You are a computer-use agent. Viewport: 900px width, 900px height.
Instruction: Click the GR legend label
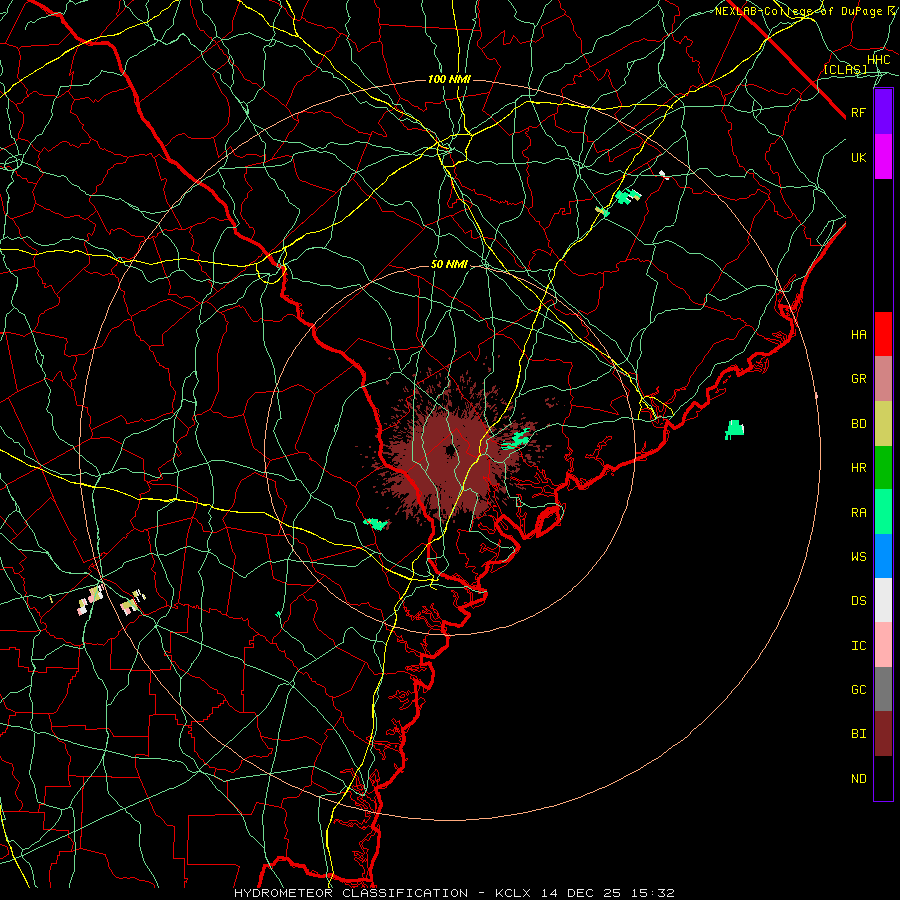(858, 379)
